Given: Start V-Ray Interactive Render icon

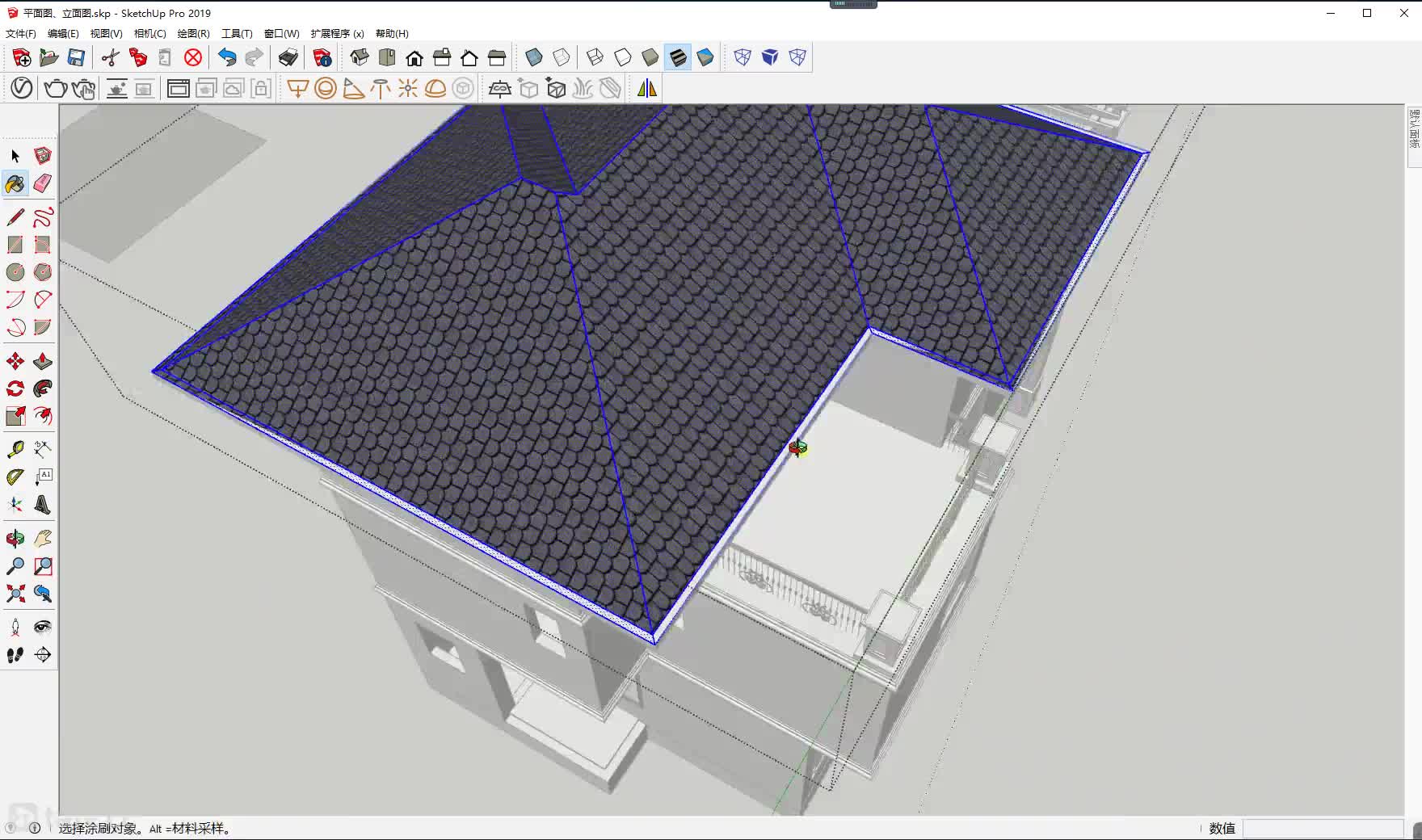Looking at the screenshot, I should click(x=83, y=88).
